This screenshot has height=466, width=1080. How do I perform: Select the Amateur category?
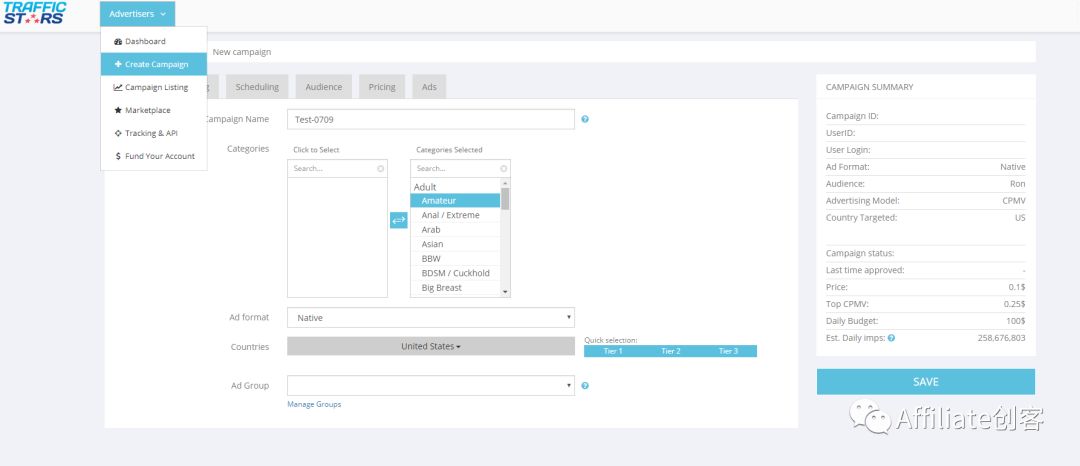point(455,200)
